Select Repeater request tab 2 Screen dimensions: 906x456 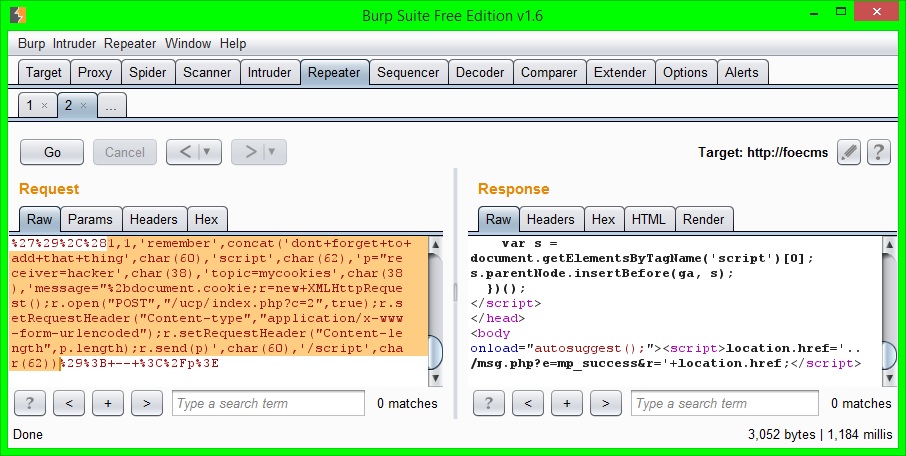tap(69, 106)
